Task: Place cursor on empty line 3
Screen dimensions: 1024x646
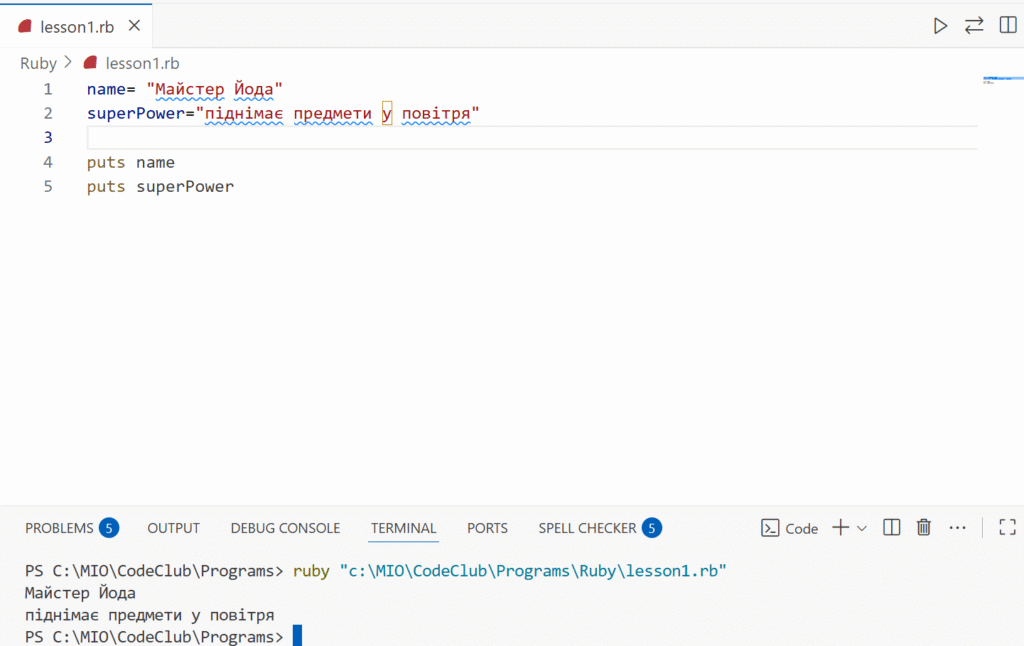Action: tap(400, 137)
